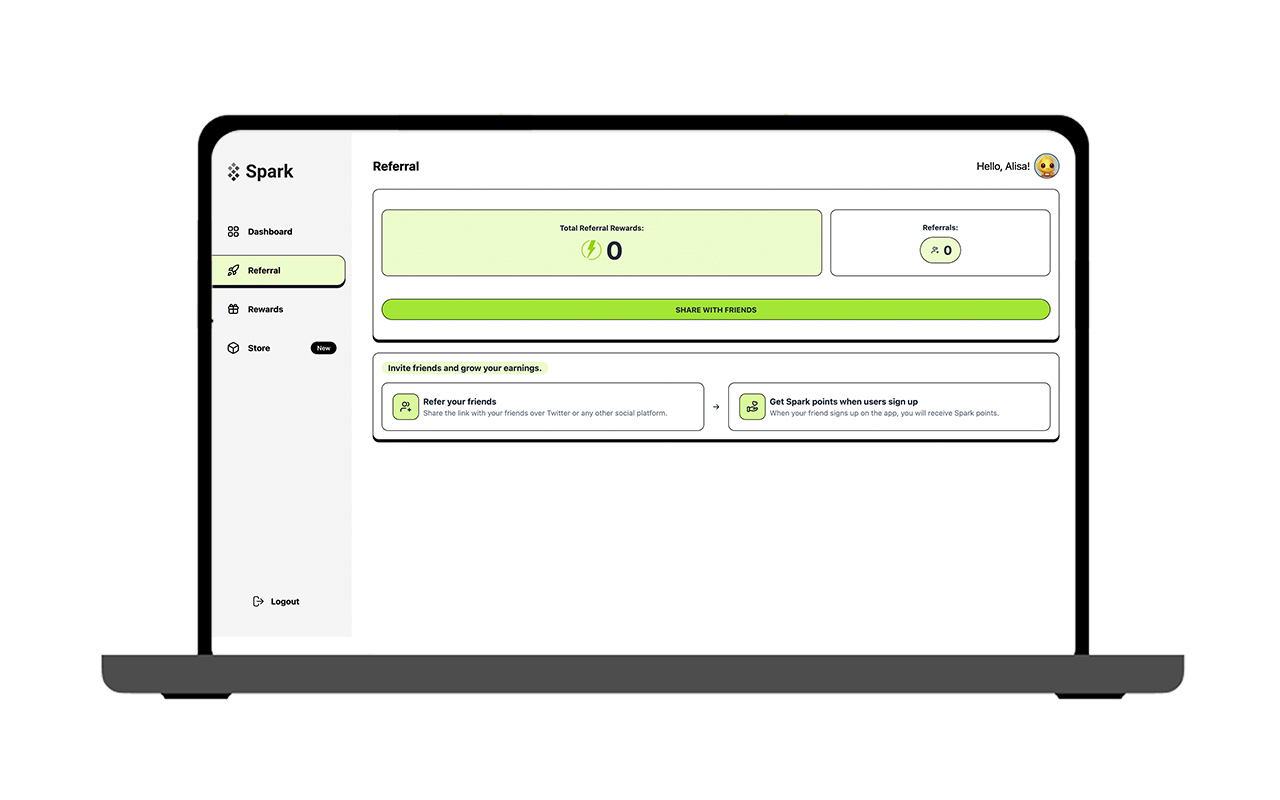Click the Store icon in the sidebar
1280x800 pixels.
click(233, 347)
